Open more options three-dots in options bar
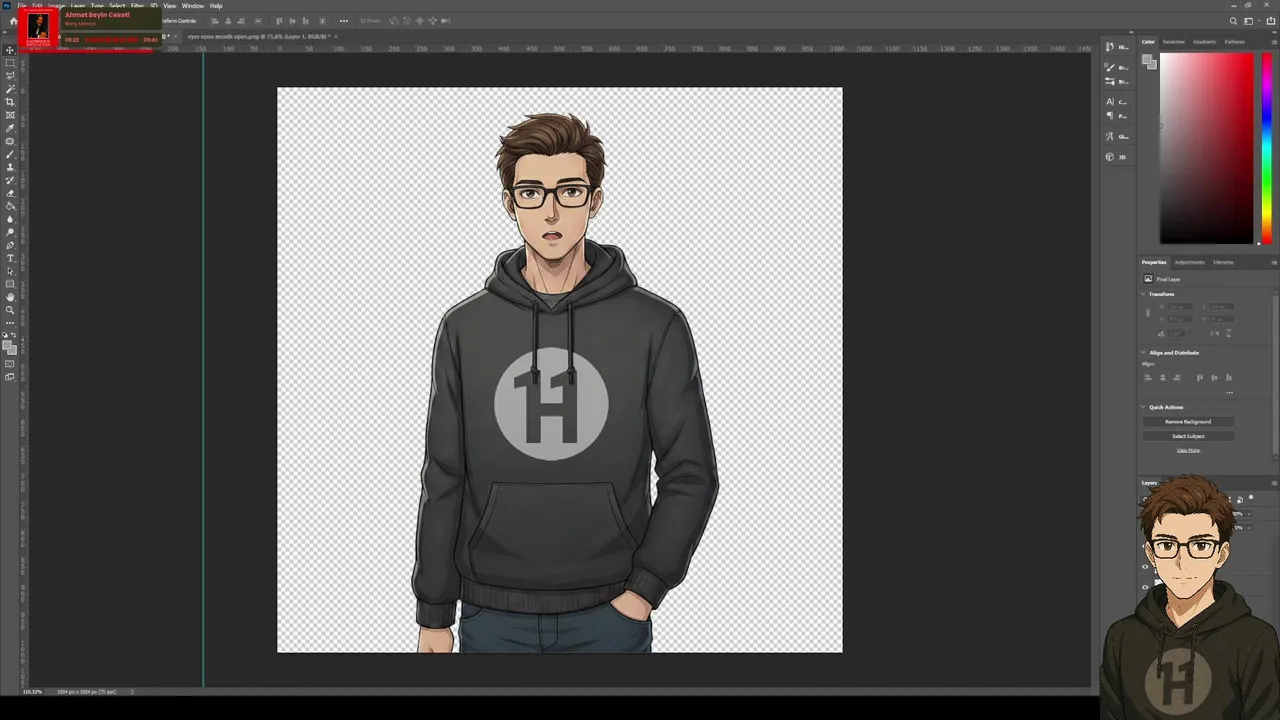1280x720 pixels. (344, 21)
